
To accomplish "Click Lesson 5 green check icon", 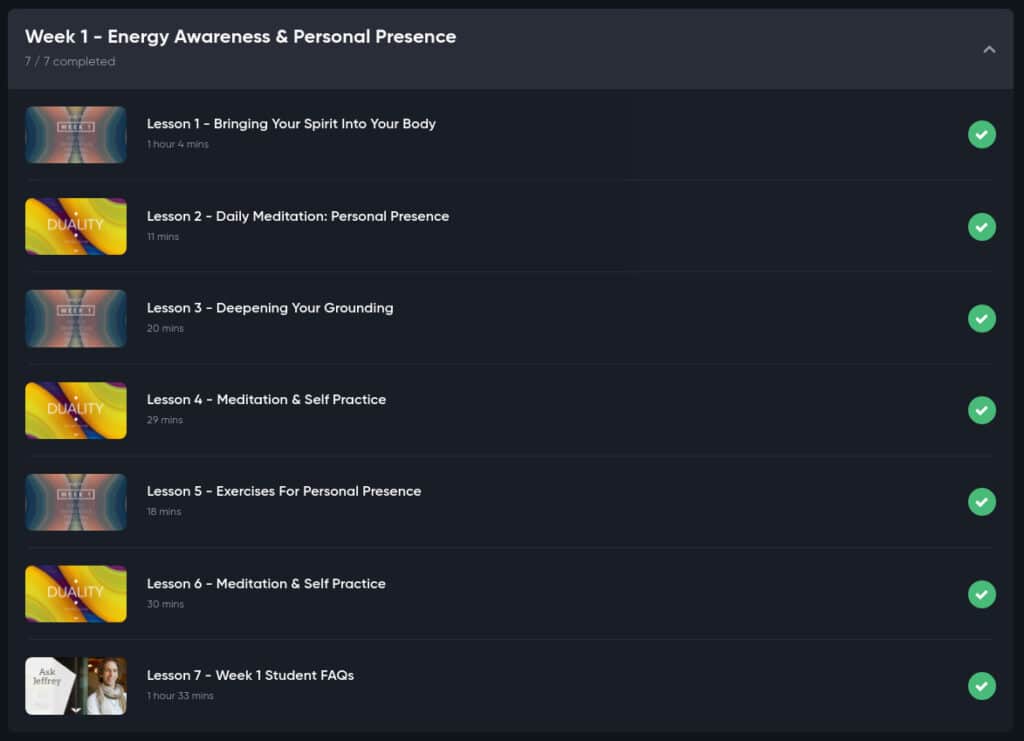I will point(982,502).
